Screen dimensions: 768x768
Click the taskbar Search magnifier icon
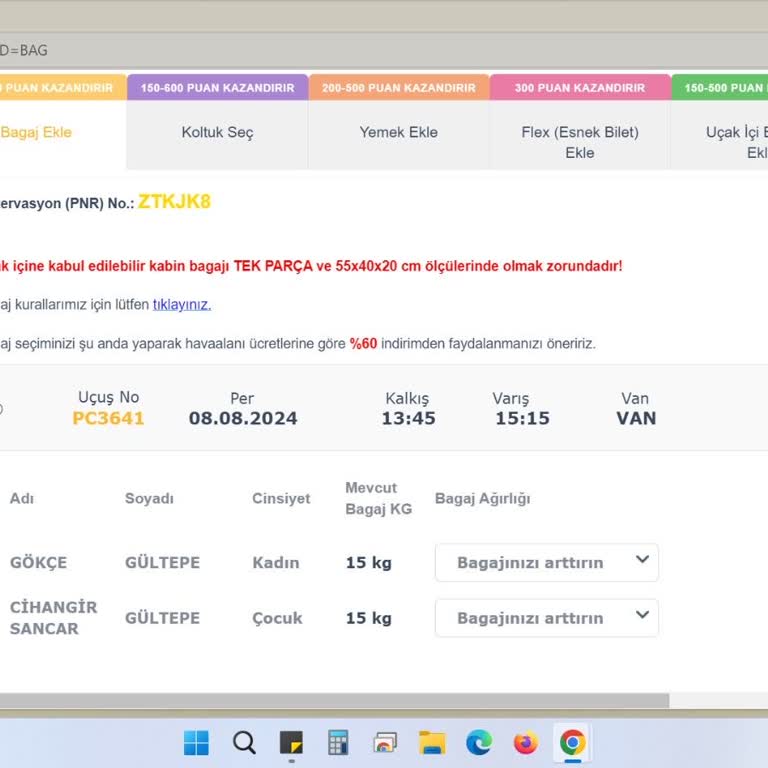[x=244, y=742]
